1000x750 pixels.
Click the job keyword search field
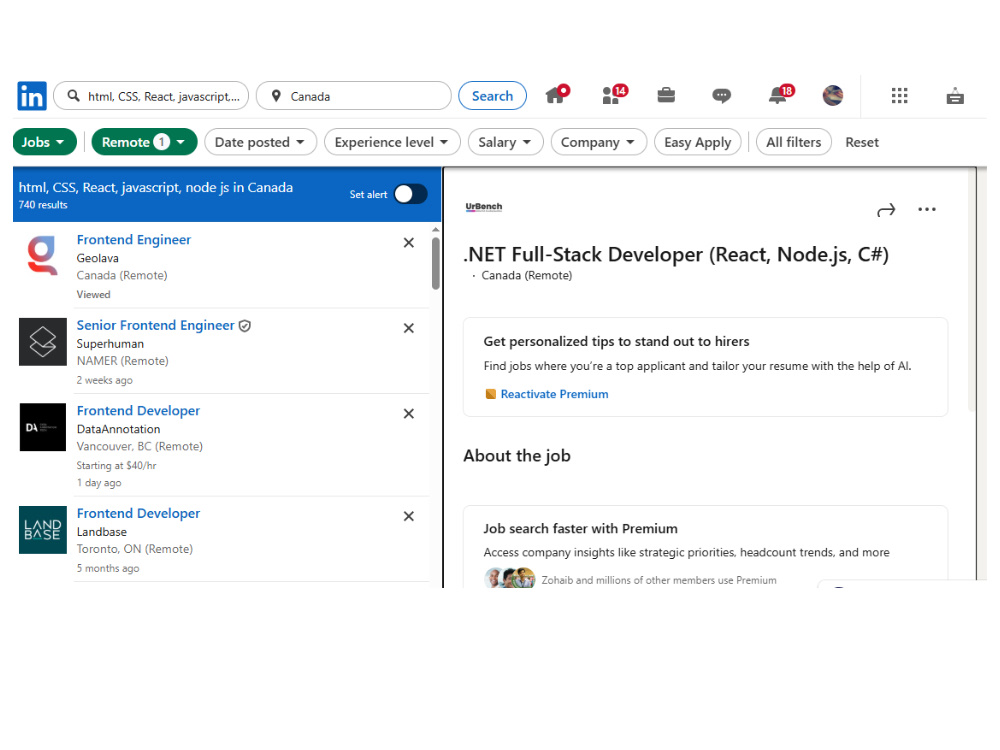pyautogui.click(x=151, y=96)
